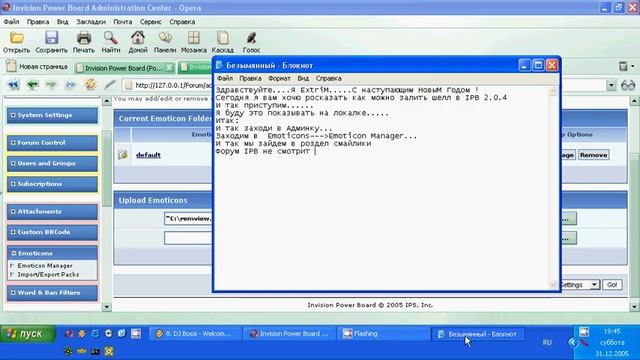Open the Панели toolbar icon
The image size is (640, 360).
click(165, 38)
